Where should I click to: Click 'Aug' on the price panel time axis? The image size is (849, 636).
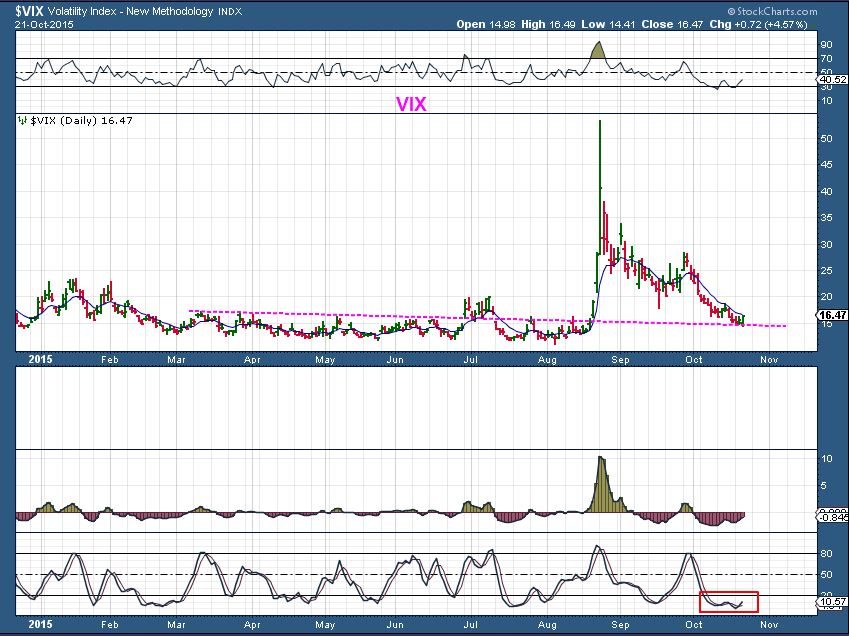point(547,359)
